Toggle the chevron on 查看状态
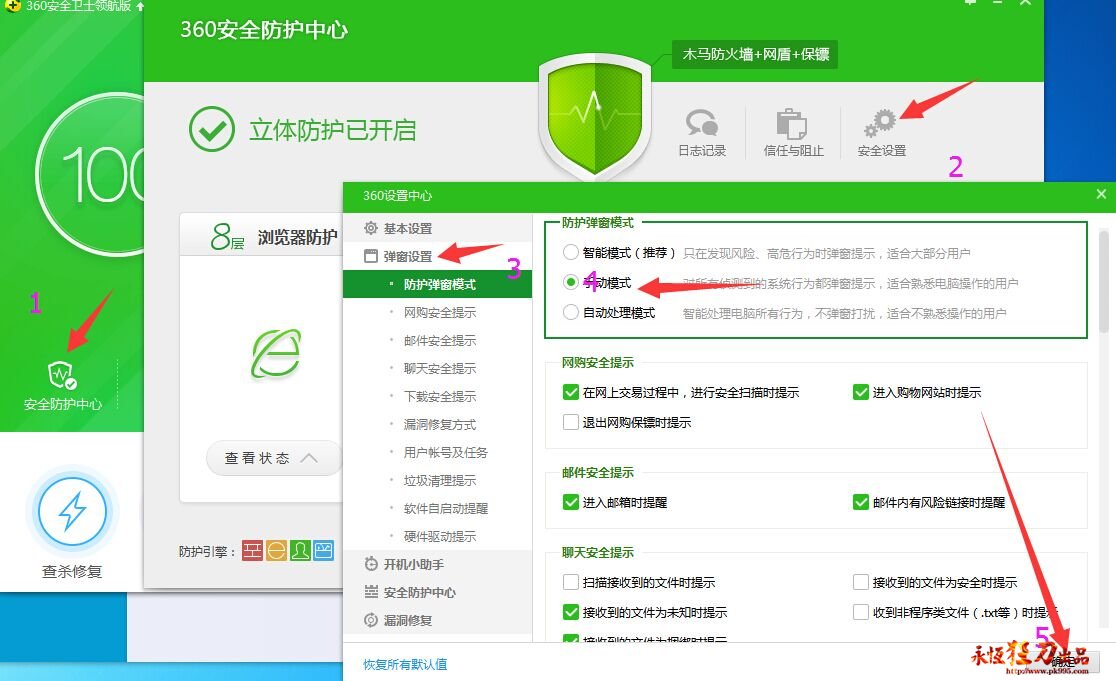Screen dimensions: 1116x681 [x=309, y=458]
